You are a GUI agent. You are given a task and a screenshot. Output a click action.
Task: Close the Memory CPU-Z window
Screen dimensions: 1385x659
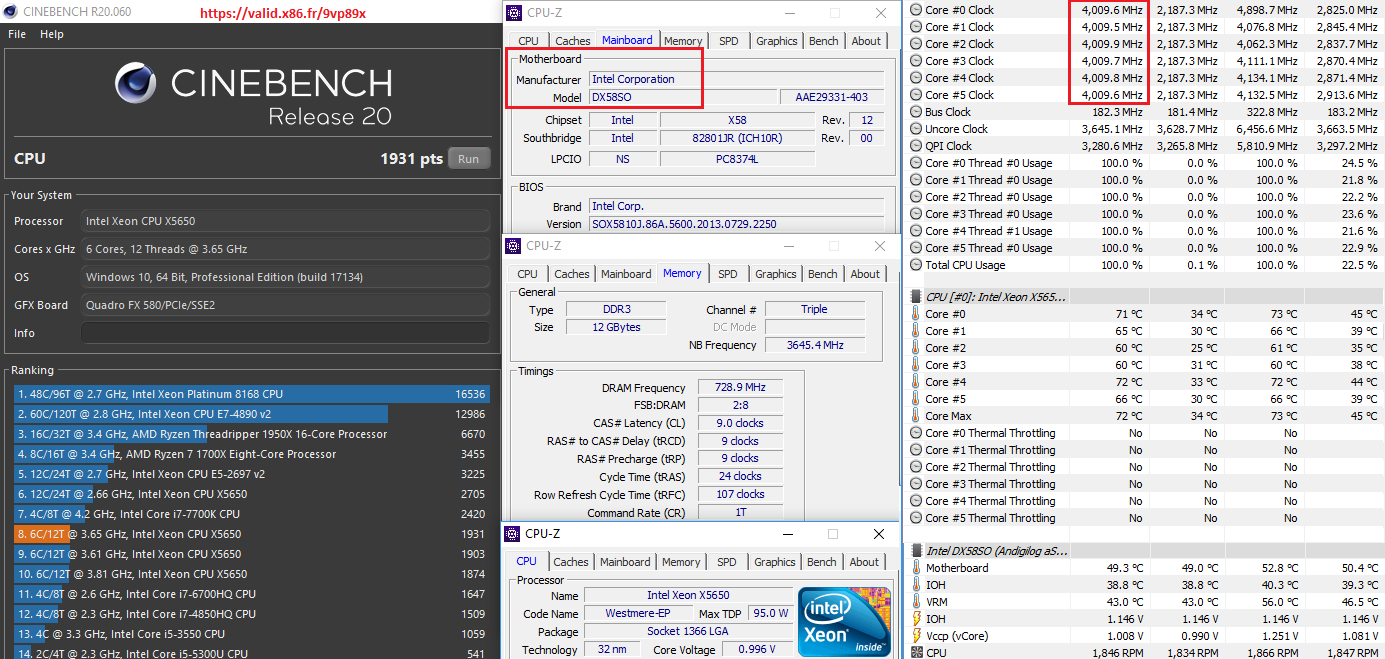880,246
